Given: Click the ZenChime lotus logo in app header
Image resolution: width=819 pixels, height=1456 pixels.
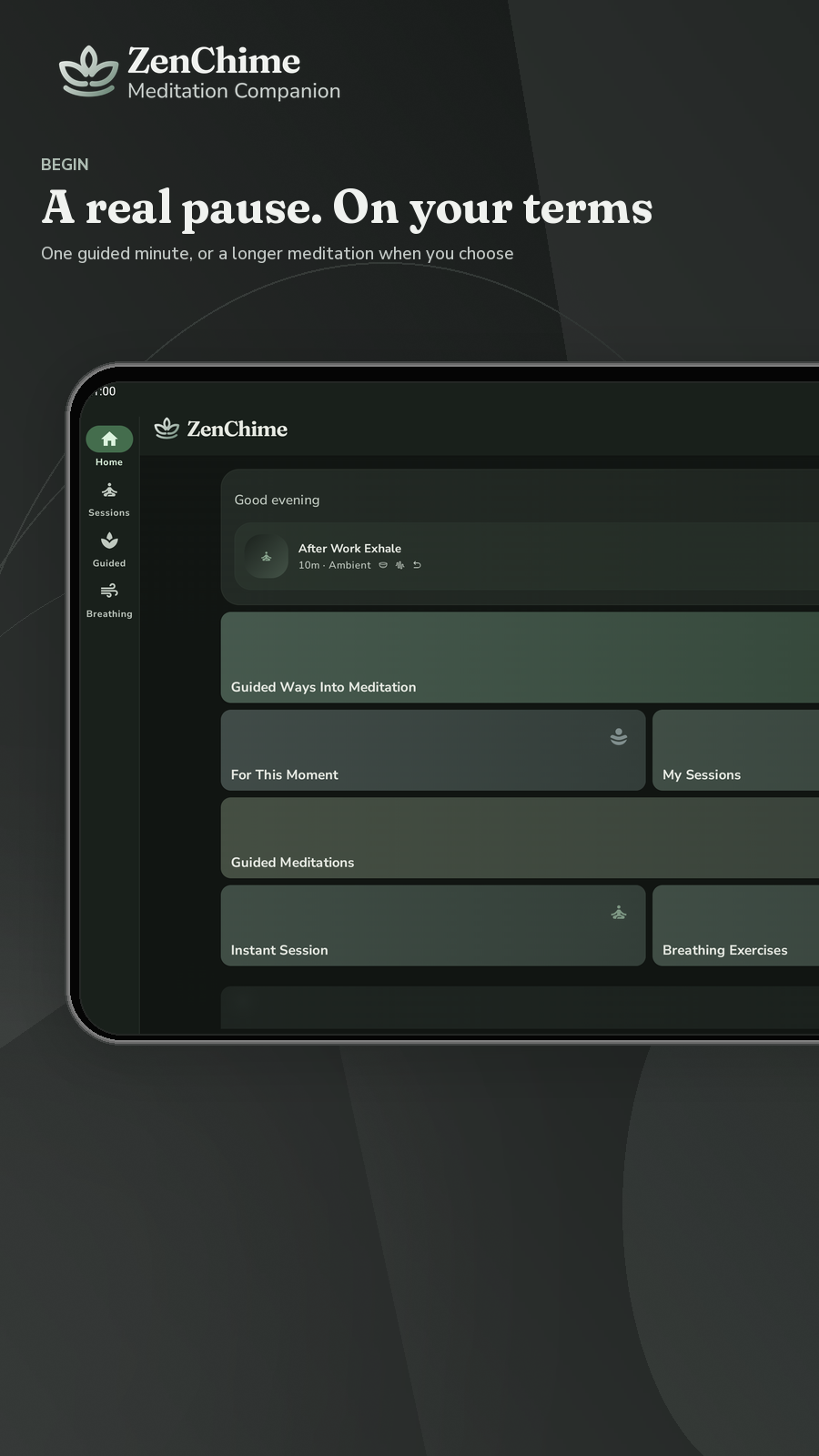Looking at the screenshot, I should point(167,429).
